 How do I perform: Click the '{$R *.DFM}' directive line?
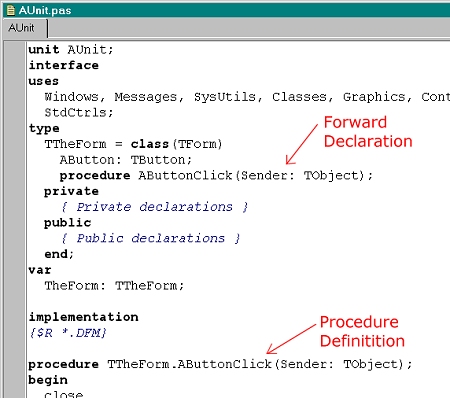click(x=68, y=333)
